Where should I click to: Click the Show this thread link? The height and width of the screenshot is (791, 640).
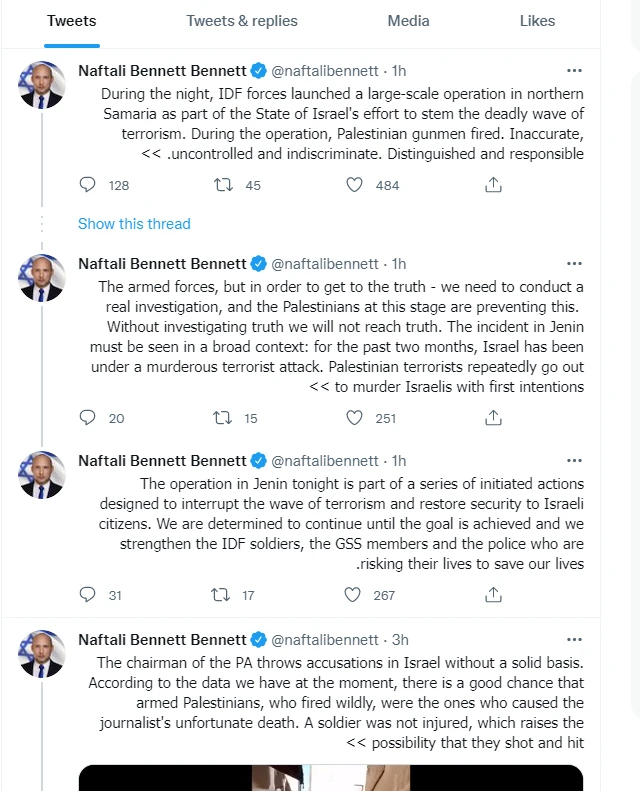point(134,223)
